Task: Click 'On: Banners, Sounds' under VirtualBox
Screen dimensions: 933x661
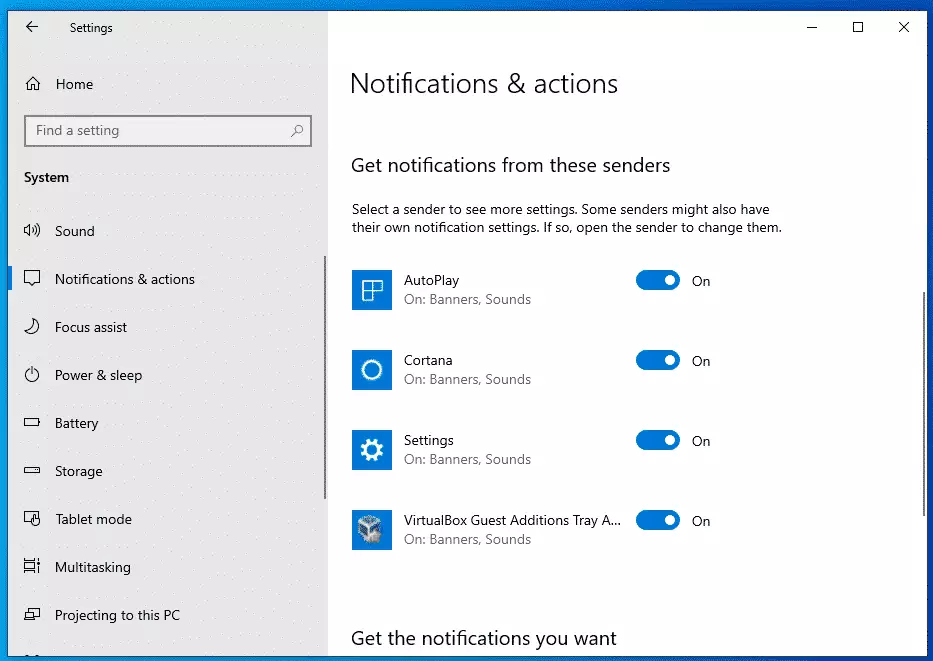Action: tap(467, 539)
